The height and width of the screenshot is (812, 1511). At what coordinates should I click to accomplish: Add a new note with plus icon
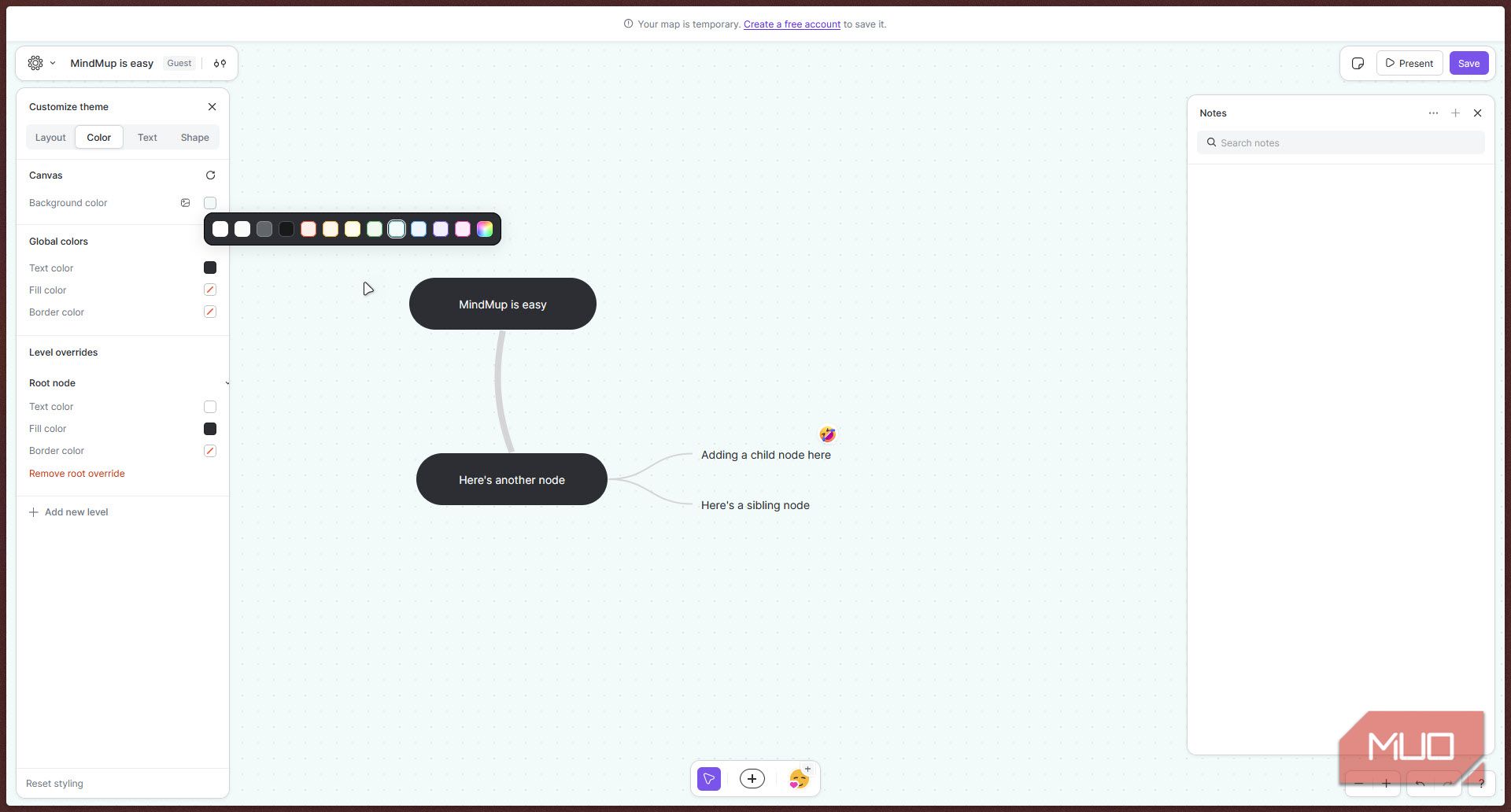(x=1455, y=113)
